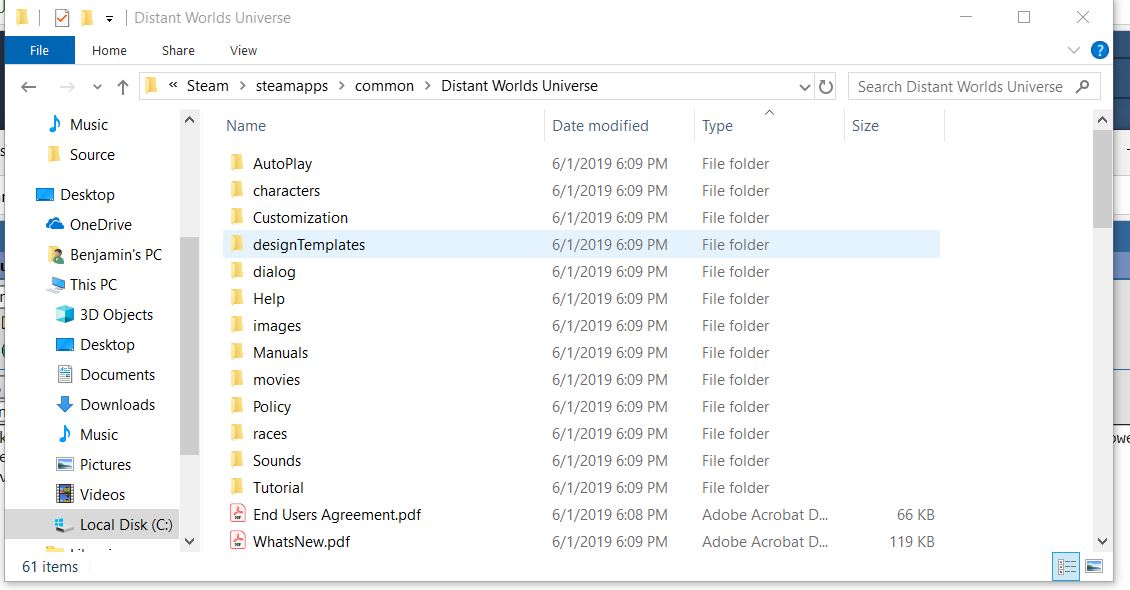Viewport: 1130px width, 590px height.
Task: Select Local Disk (C:) in navigation pane
Action: tap(126, 524)
